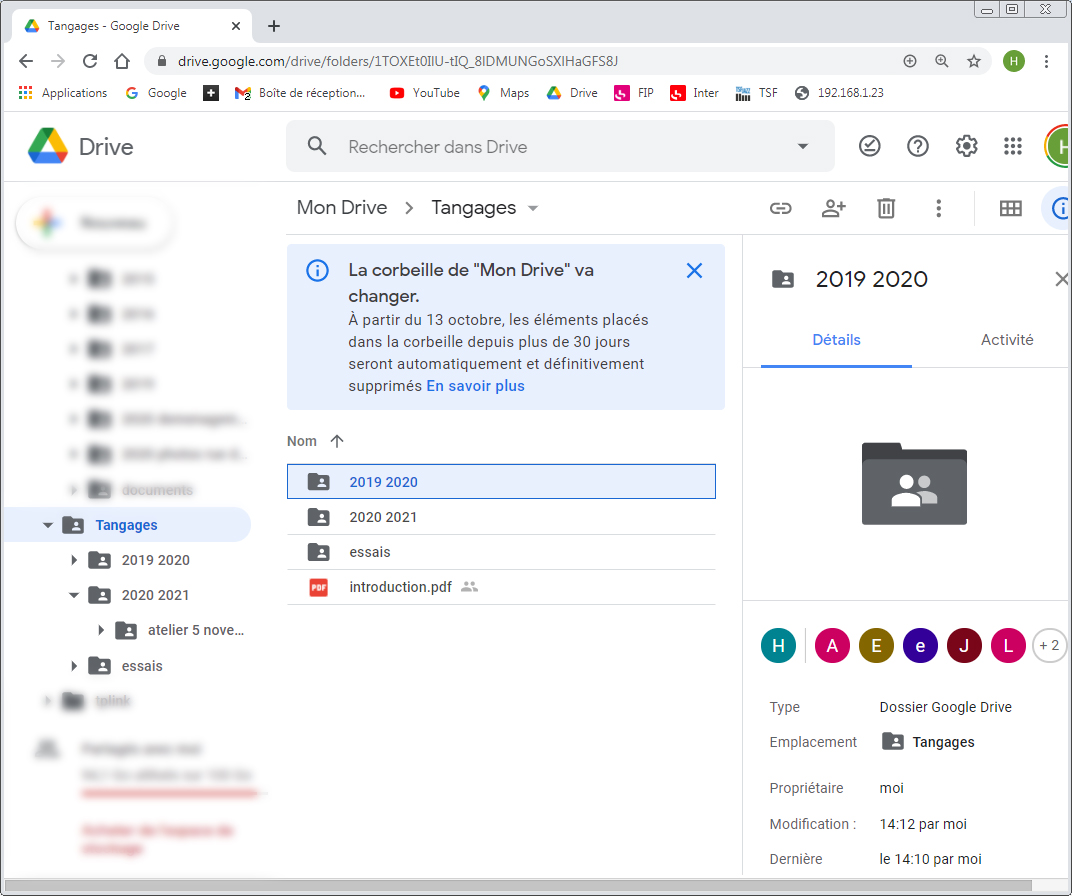Click the zoom magnifier icon in address bar
The width and height of the screenshot is (1072, 896).
941,61
